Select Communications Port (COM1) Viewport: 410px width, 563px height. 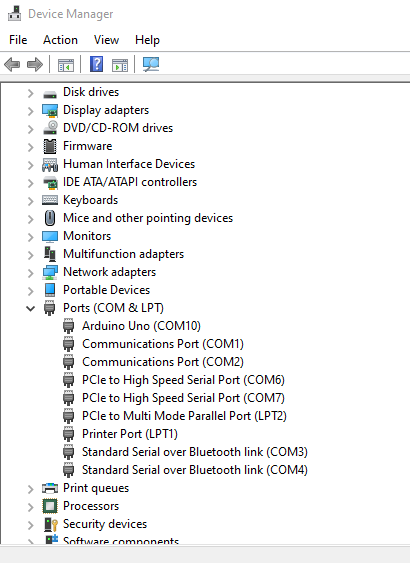click(163, 344)
